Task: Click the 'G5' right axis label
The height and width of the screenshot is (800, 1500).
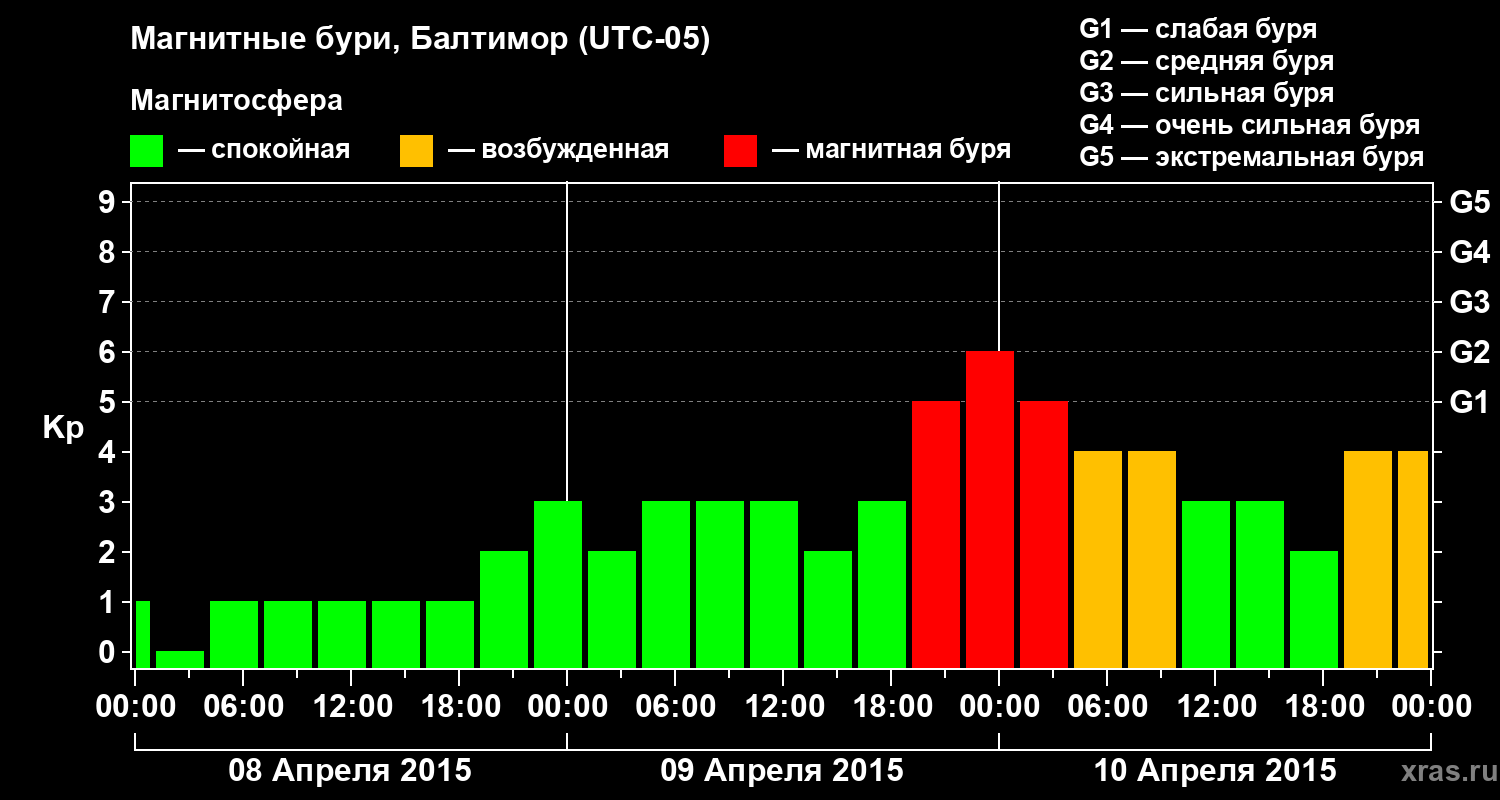Action: tap(1470, 202)
